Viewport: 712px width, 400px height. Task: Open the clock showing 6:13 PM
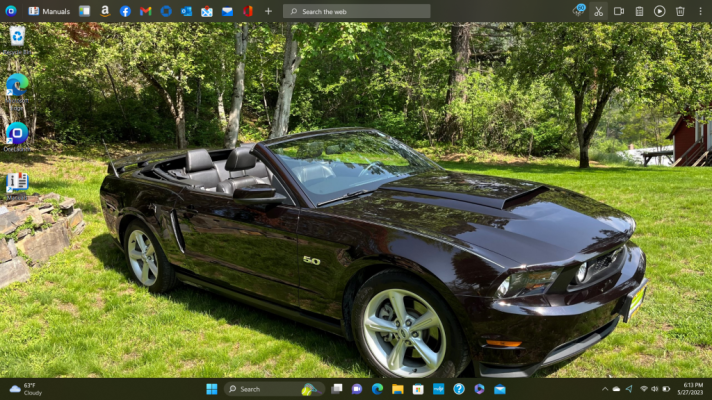pos(690,389)
